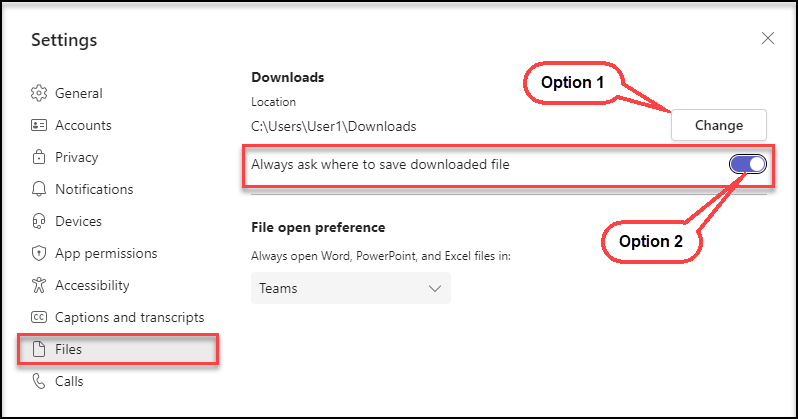Close the Settings dialog
This screenshot has width=798, height=419.
tap(768, 39)
